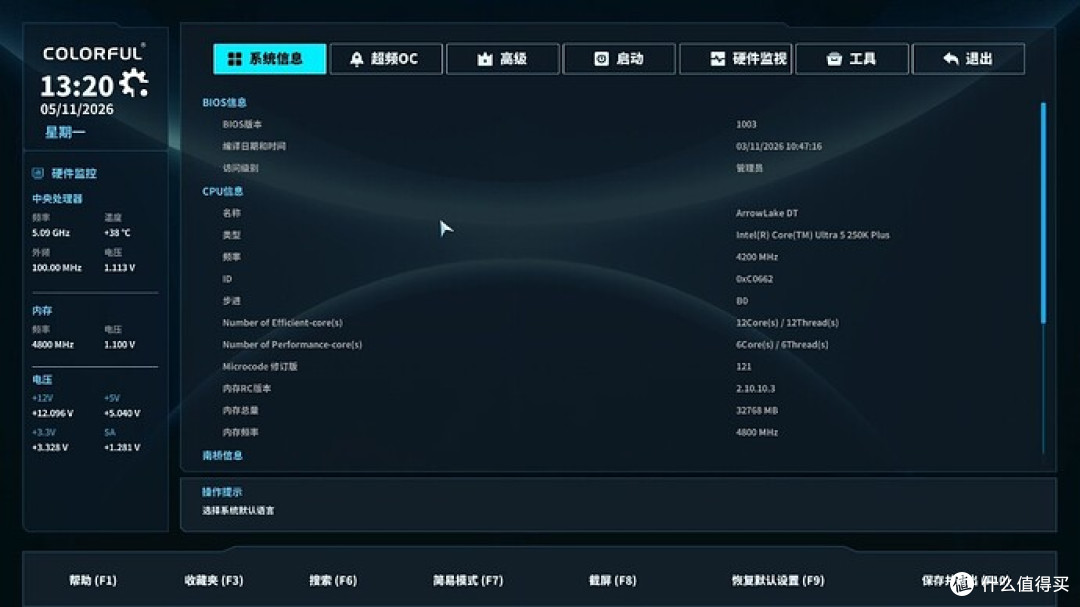Switch to the 超频OC tab
1080x607 pixels.
[x=386, y=59]
